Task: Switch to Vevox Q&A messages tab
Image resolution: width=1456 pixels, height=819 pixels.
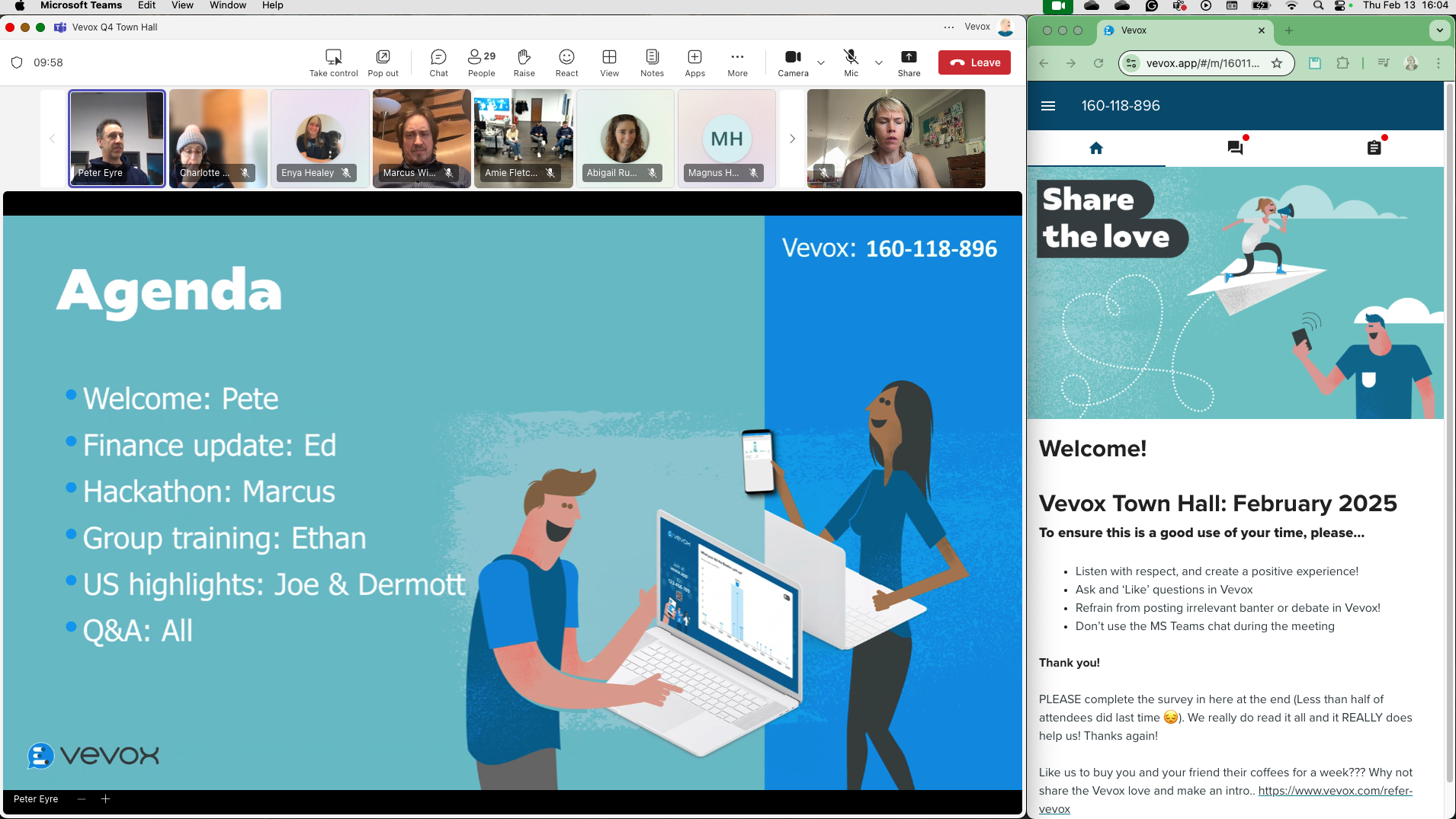Action: [x=1236, y=148]
